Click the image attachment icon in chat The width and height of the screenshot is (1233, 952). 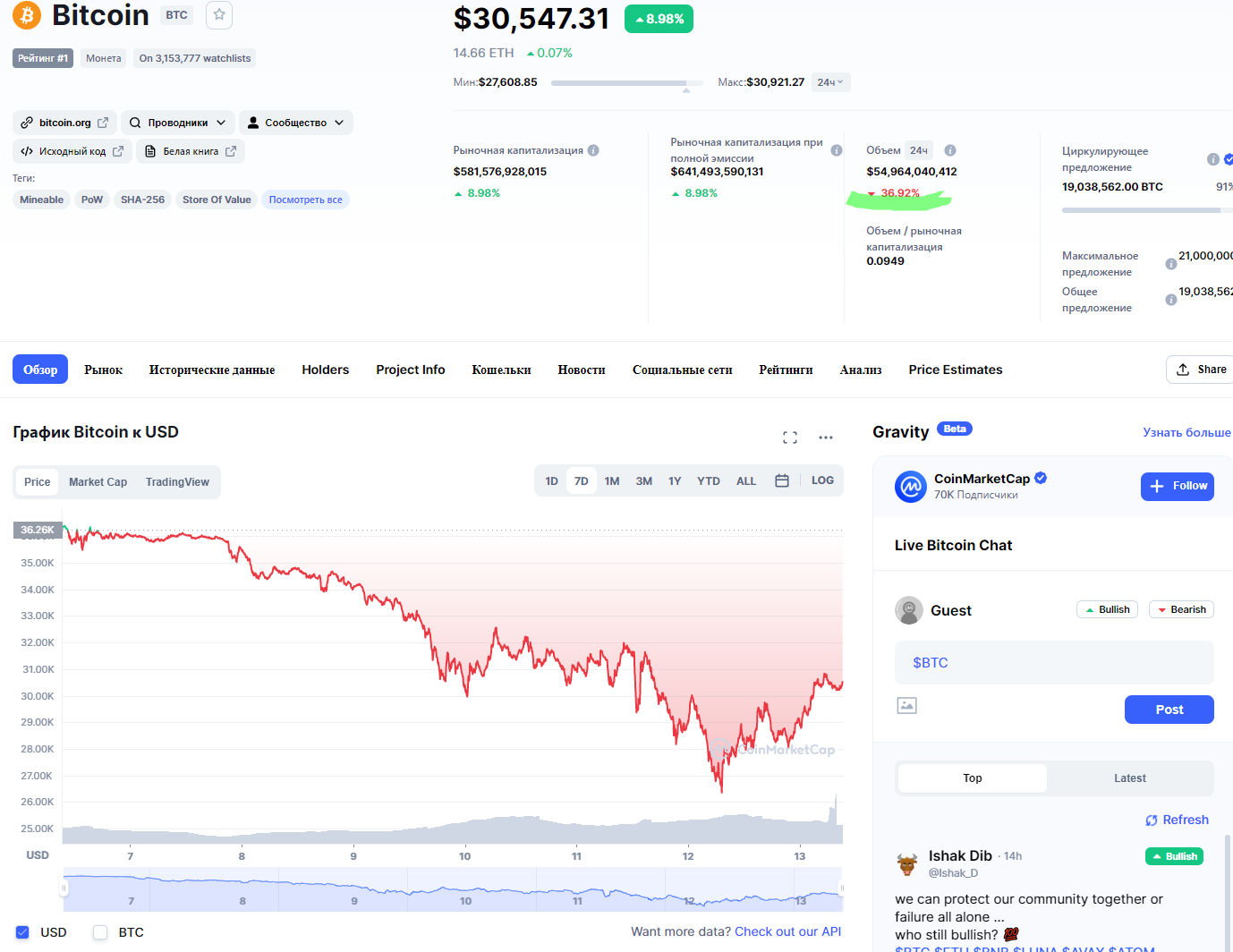tap(906, 706)
